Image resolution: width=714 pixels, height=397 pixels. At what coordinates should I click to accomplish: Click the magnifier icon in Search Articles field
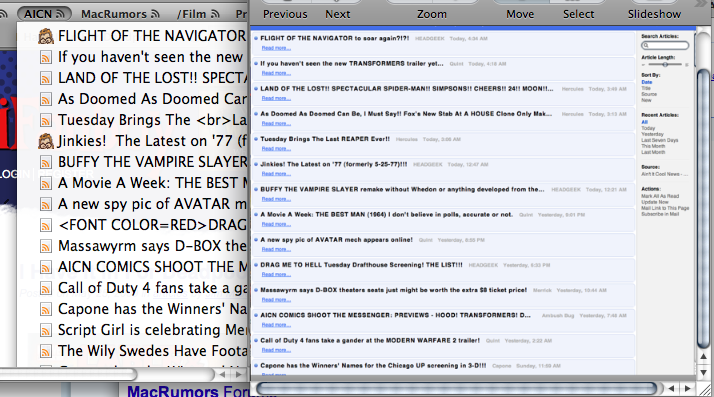coord(646,46)
